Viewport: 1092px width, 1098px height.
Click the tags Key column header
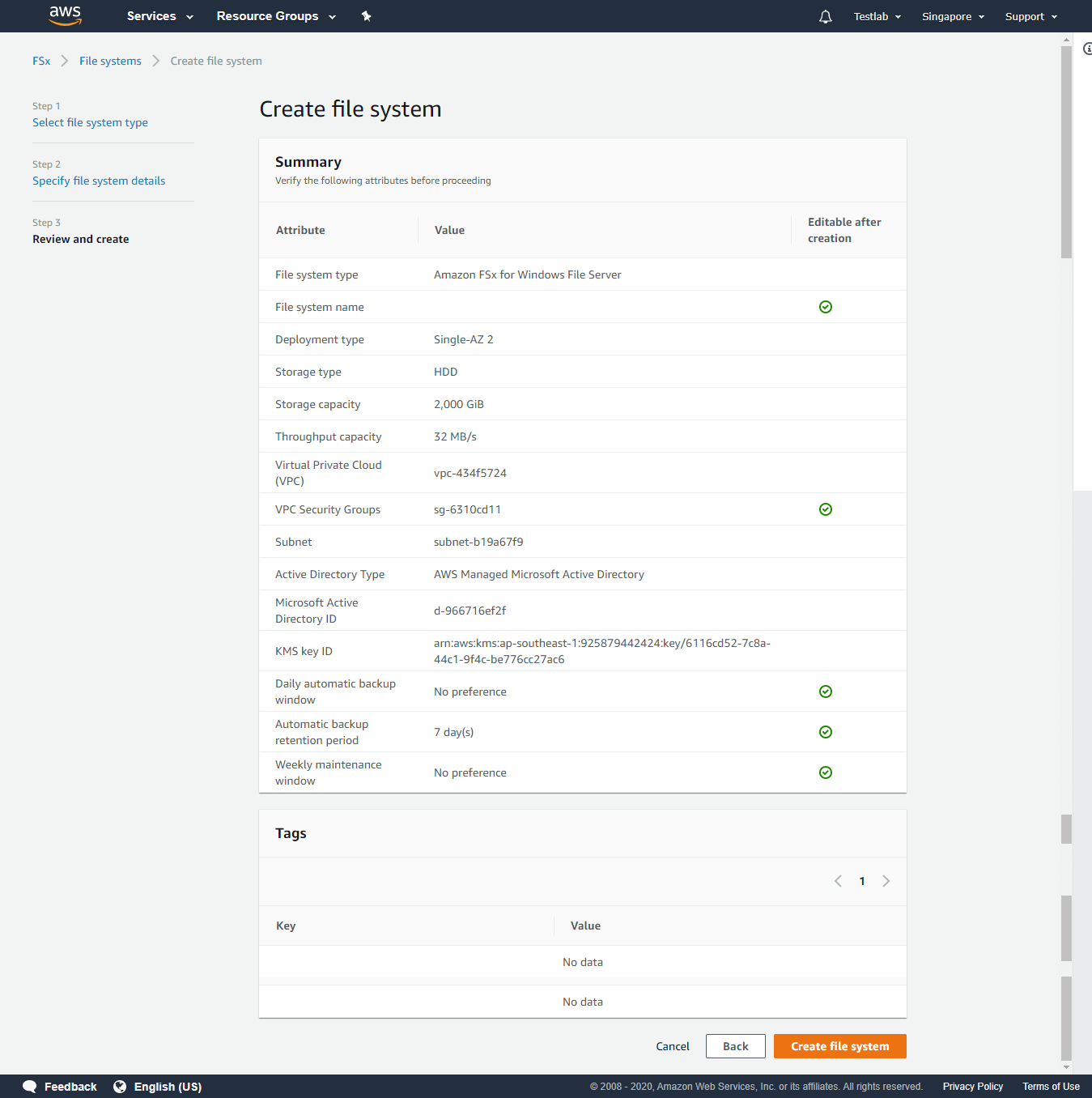click(x=286, y=926)
